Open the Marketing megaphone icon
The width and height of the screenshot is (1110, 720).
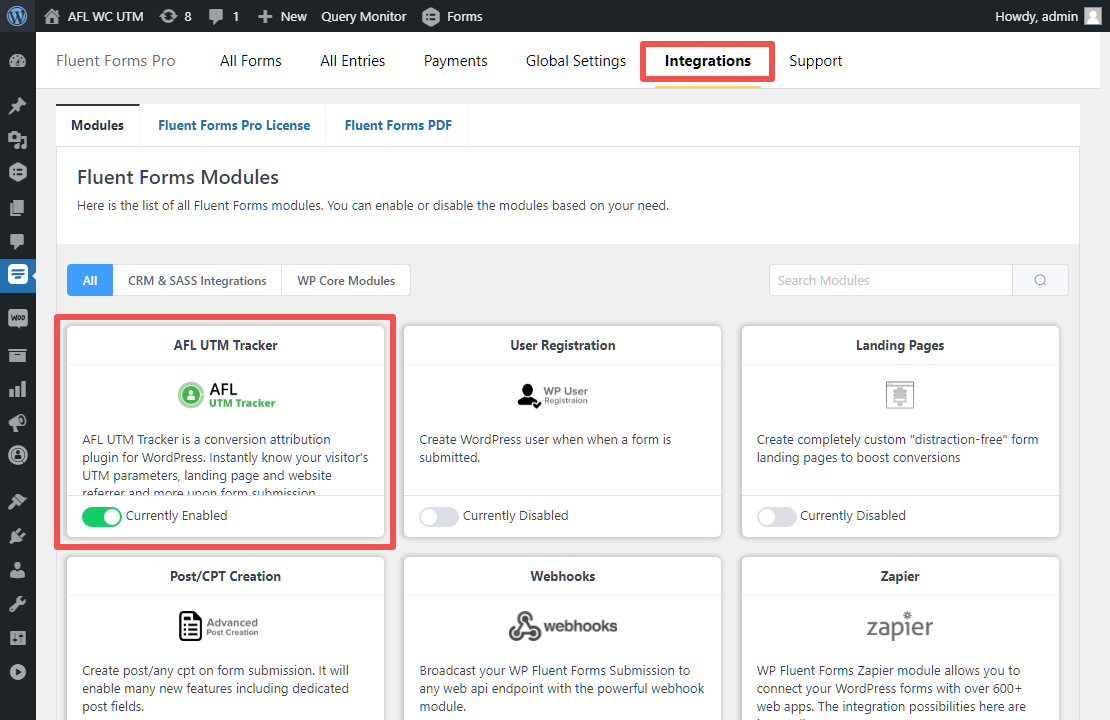coord(18,423)
